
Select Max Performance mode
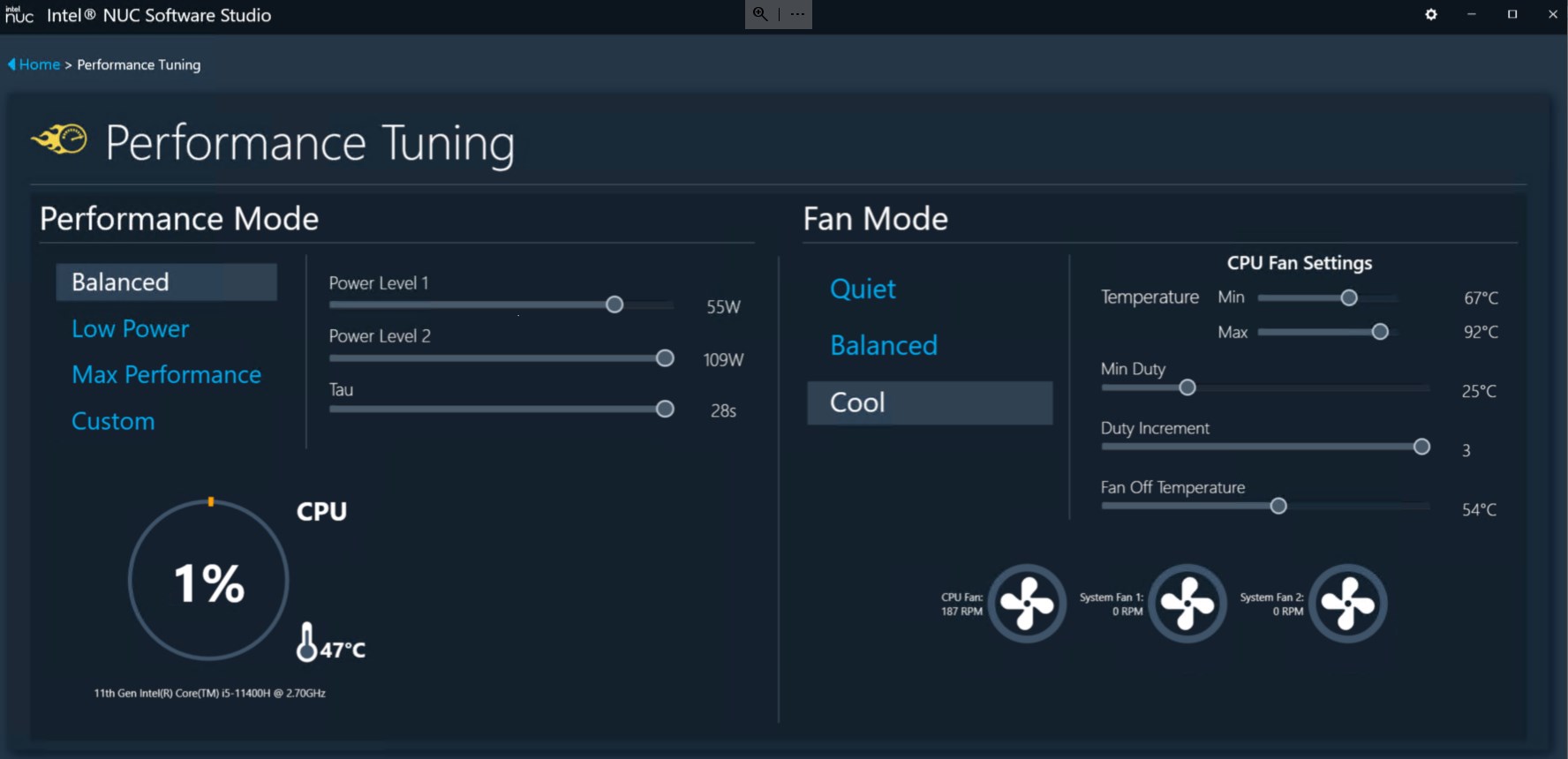[166, 374]
